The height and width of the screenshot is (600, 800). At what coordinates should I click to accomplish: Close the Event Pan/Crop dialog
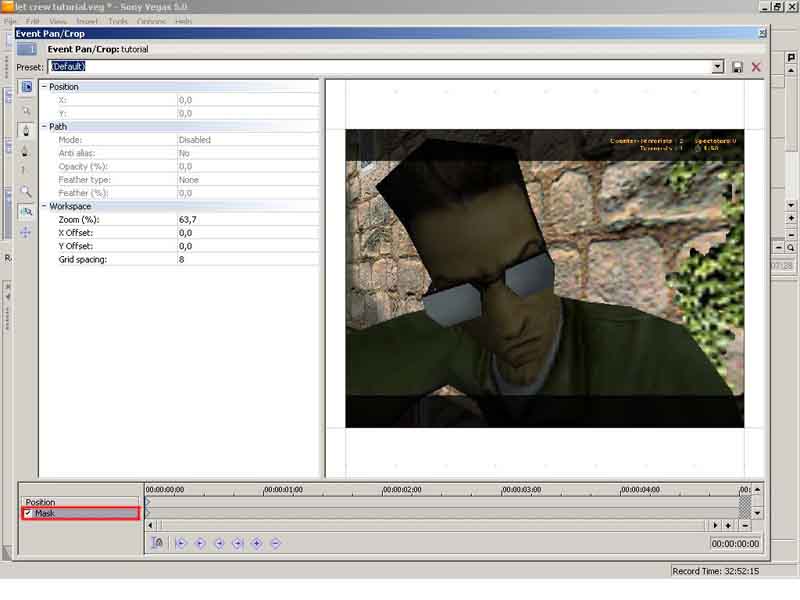click(762, 33)
